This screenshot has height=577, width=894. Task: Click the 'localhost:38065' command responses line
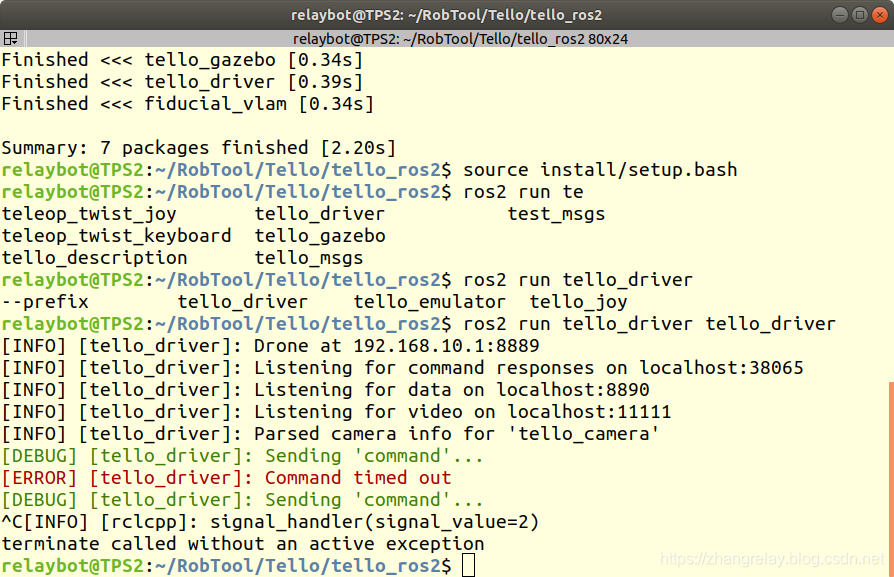pos(402,368)
